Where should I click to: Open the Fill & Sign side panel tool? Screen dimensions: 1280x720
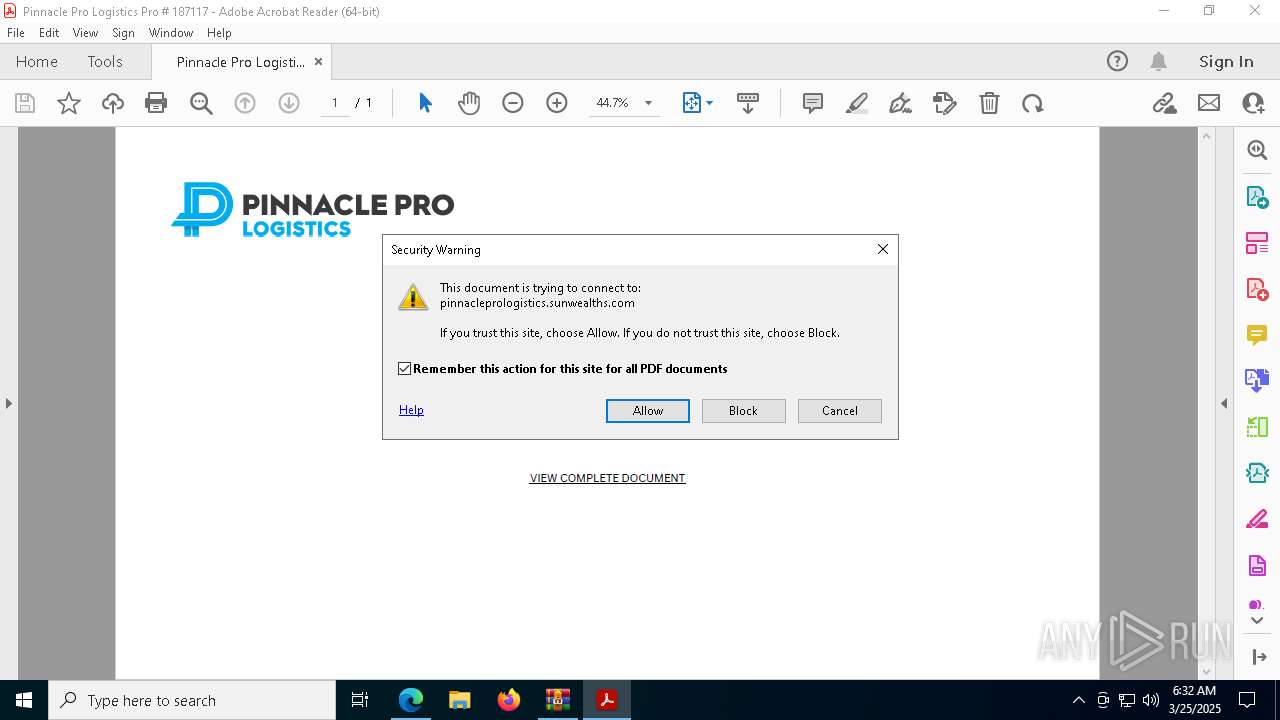coord(1257,519)
